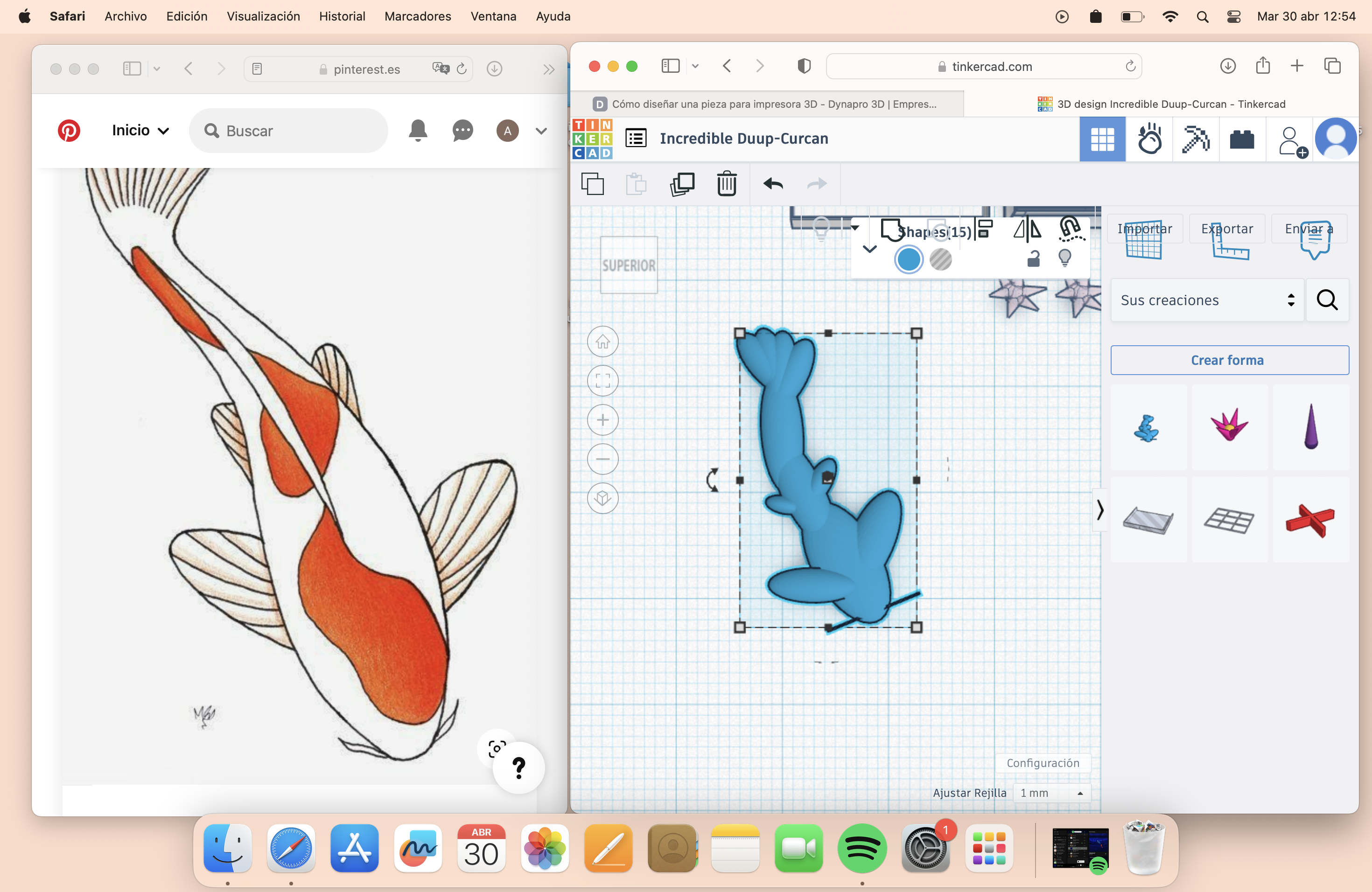
Task: Click the Crear forma button
Action: [x=1229, y=360]
